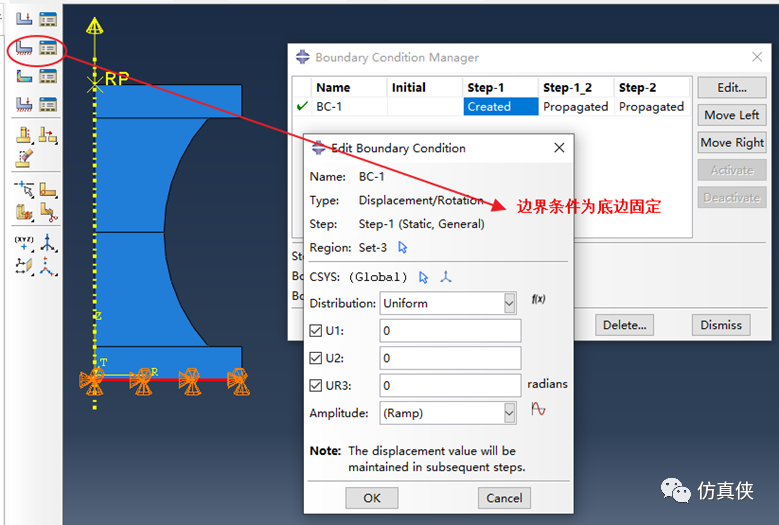Open the Distribution dropdown set to Uniform
The width and height of the screenshot is (779, 525).
click(x=448, y=303)
